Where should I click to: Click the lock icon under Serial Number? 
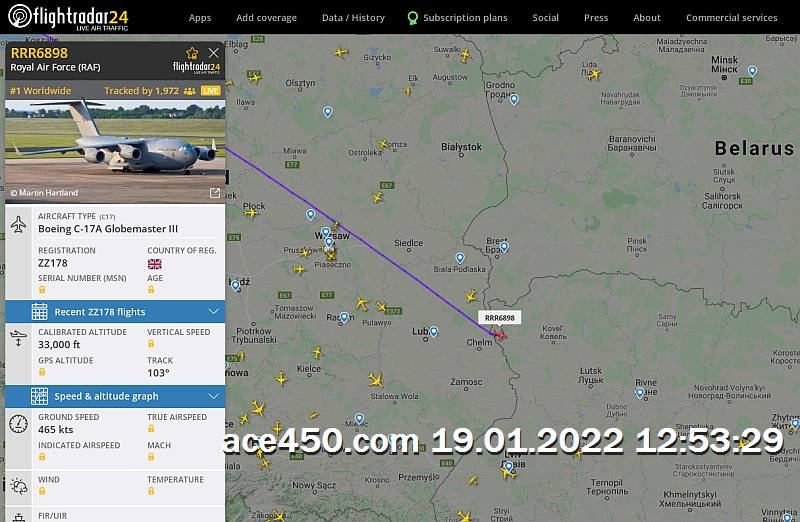tap(42, 290)
